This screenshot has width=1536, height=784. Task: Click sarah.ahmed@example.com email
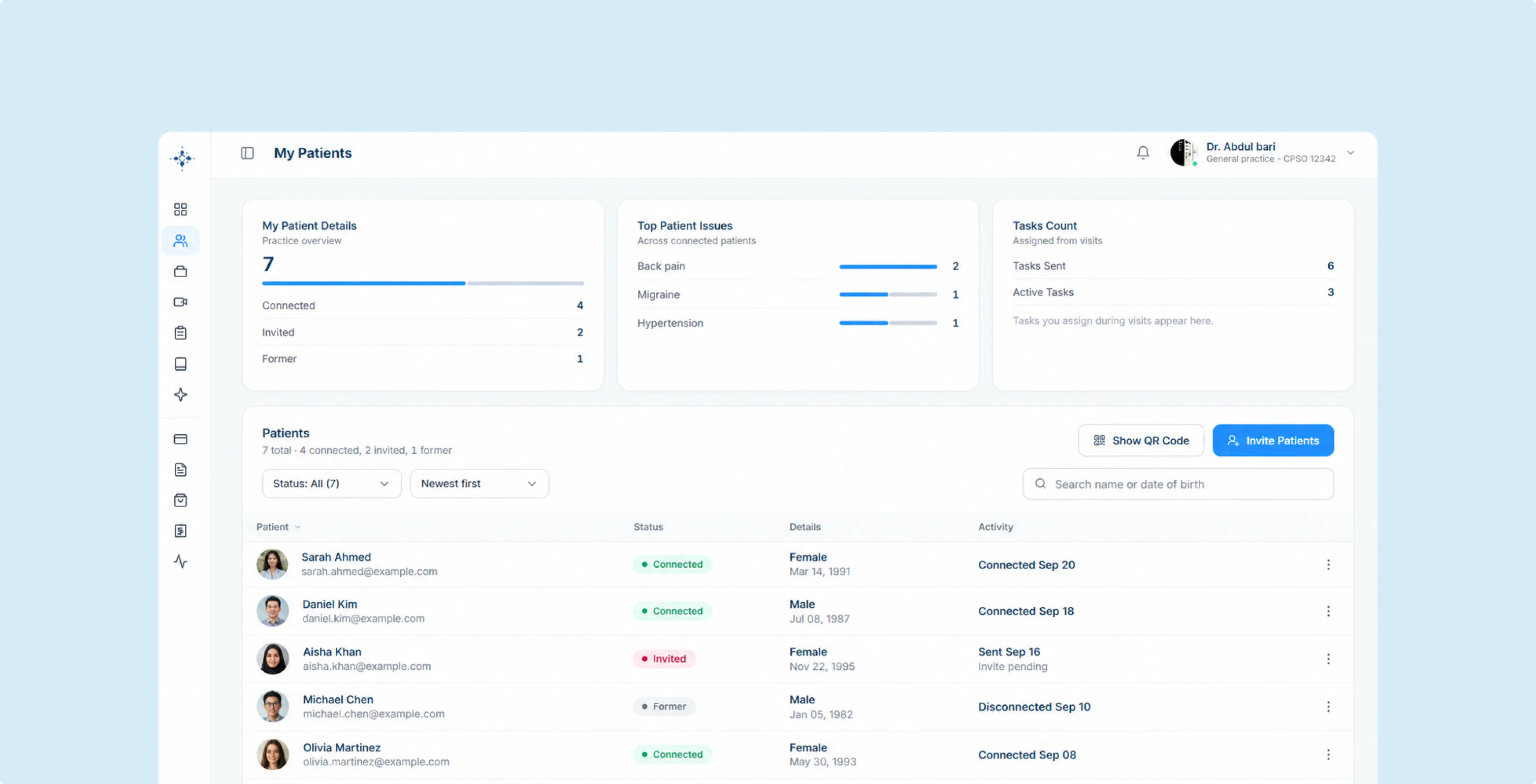(x=369, y=571)
